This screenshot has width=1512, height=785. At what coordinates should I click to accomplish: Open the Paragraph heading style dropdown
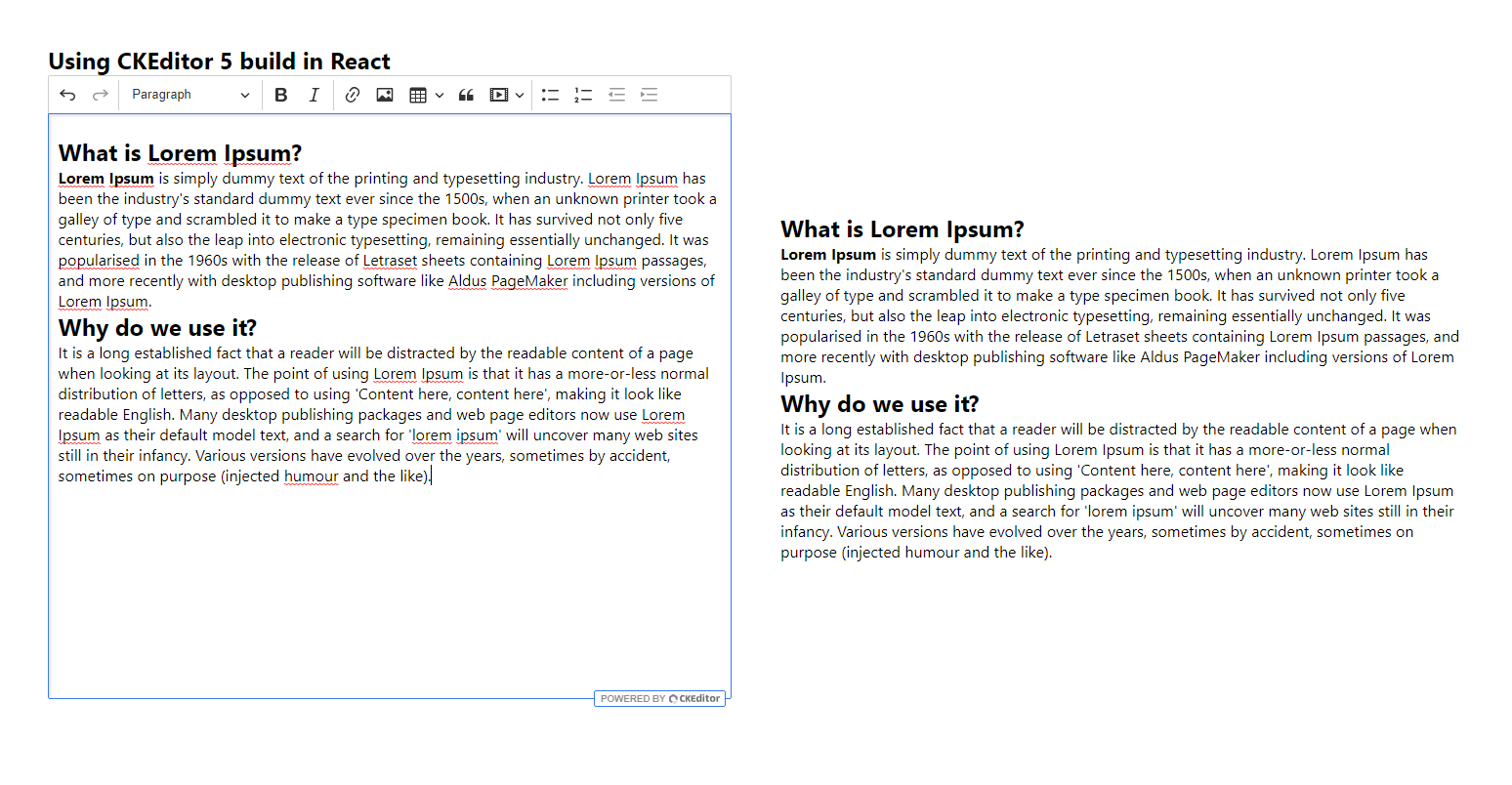click(x=191, y=95)
